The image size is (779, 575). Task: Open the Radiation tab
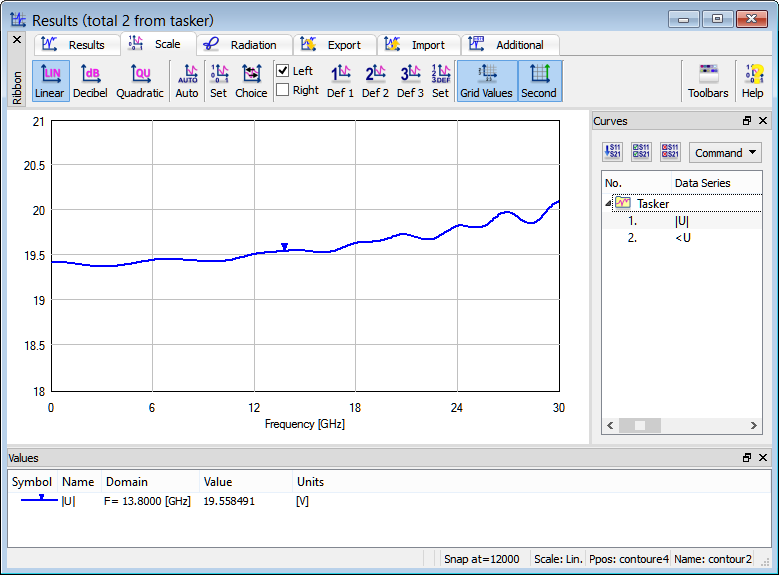pyautogui.click(x=245, y=45)
